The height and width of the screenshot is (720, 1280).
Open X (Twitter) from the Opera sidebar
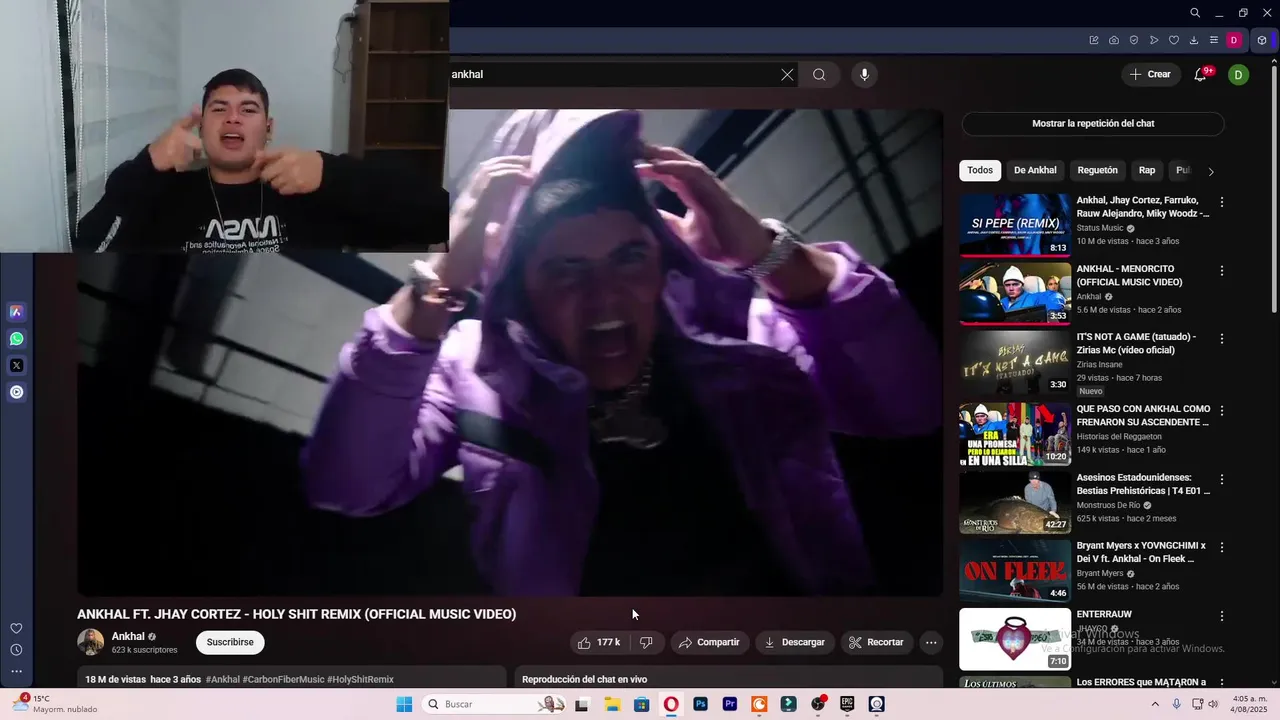pyautogui.click(x=16, y=366)
